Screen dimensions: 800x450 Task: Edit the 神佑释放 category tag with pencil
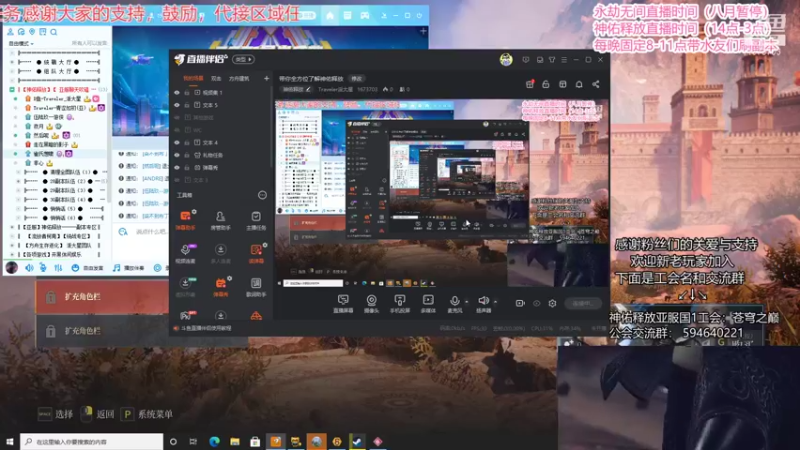(x=297, y=89)
